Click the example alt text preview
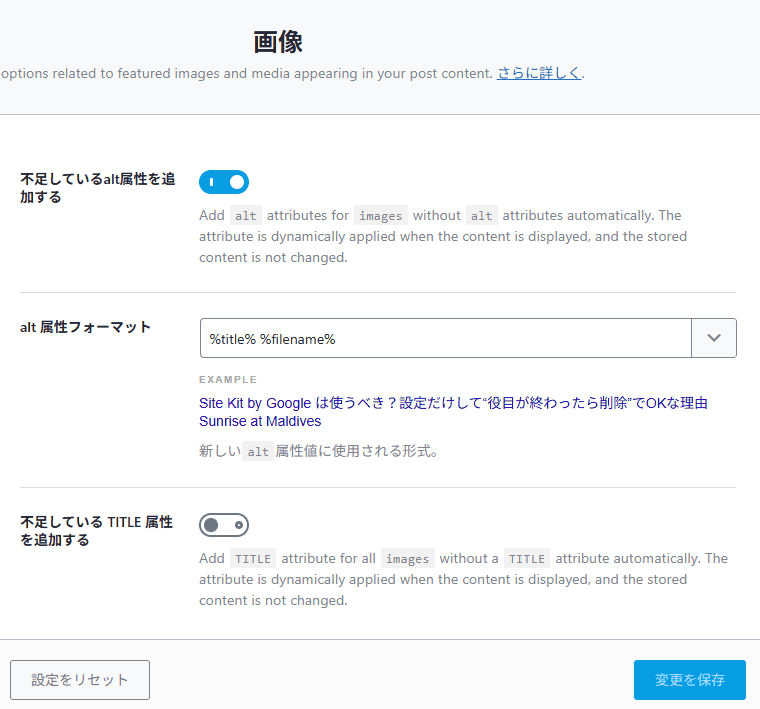This screenshot has height=709, width=760. (453, 412)
